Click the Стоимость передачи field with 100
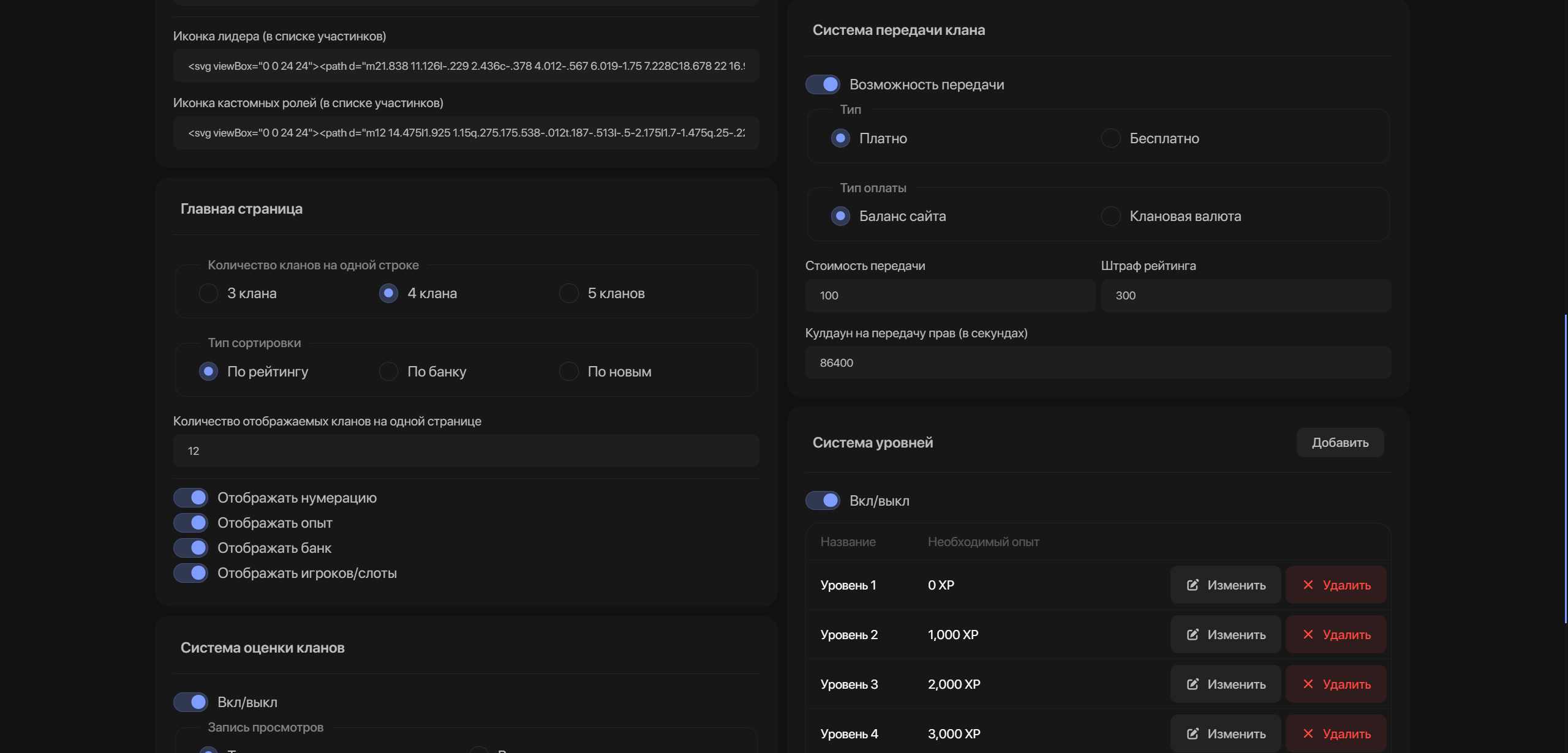This screenshot has width=1568, height=753. coord(950,296)
